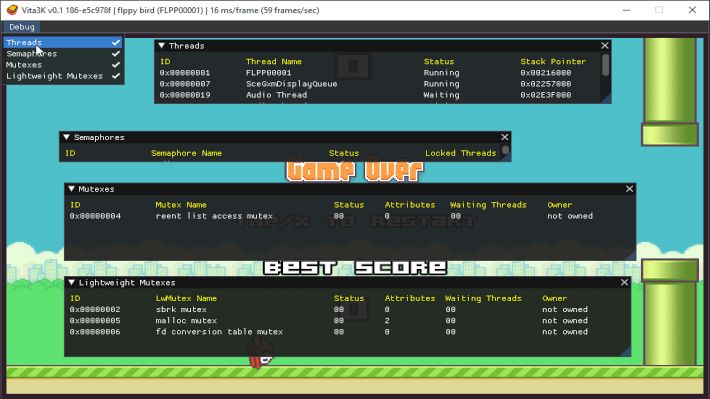The height and width of the screenshot is (399, 710).
Task: Click the Vita3K app icon in title bar
Action: click(12, 10)
